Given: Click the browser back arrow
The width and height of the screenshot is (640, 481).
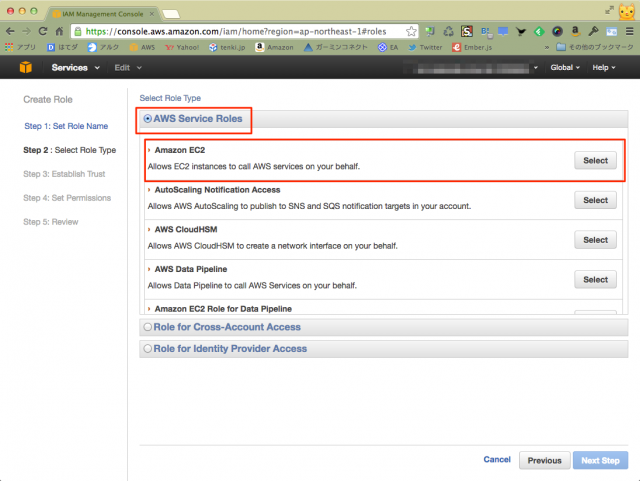Looking at the screenshot, I should (10, 31).
